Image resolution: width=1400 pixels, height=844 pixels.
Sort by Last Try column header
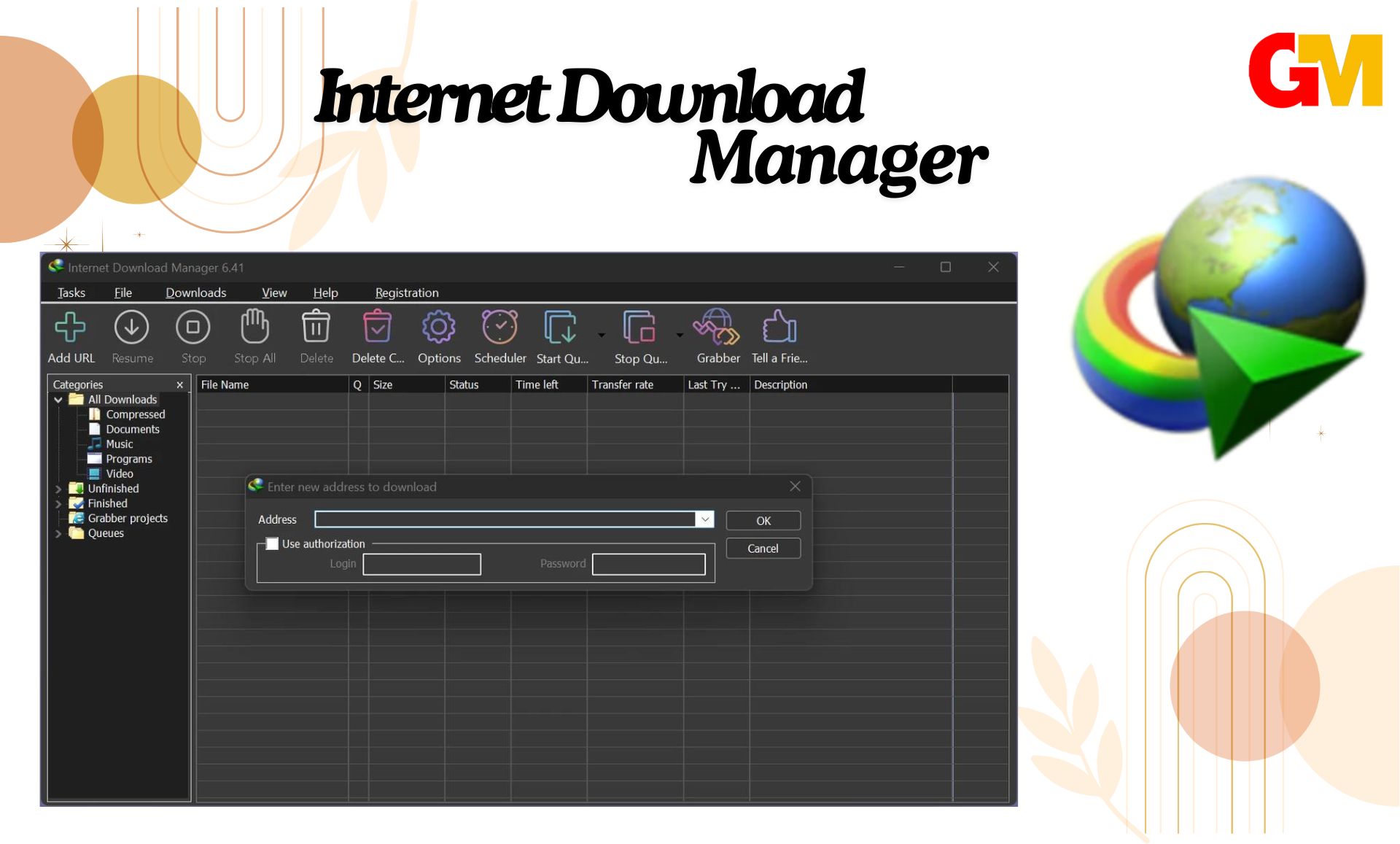pyautogui.click(x=717, y=384)
